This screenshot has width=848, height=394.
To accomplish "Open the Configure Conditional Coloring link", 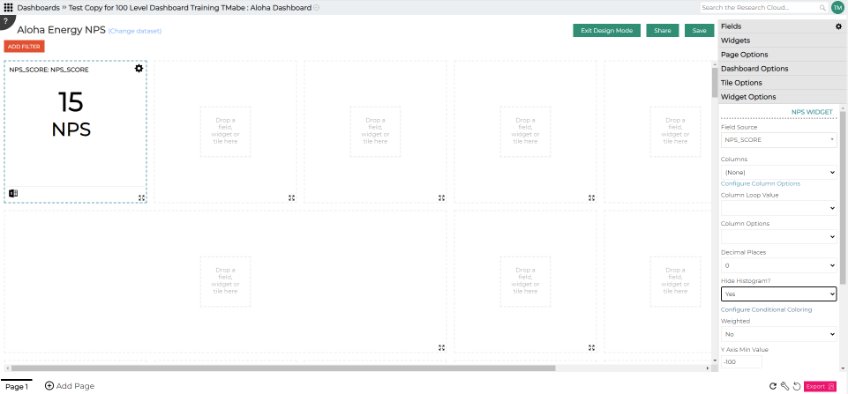I will click(766, 310).
